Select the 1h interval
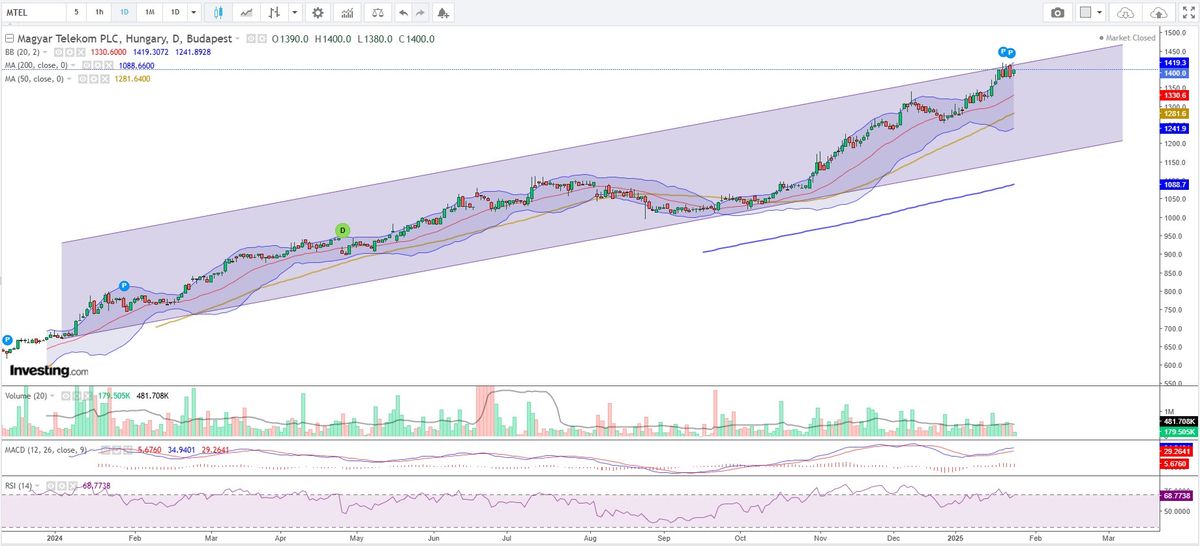1200x546 pixels. 99,13
